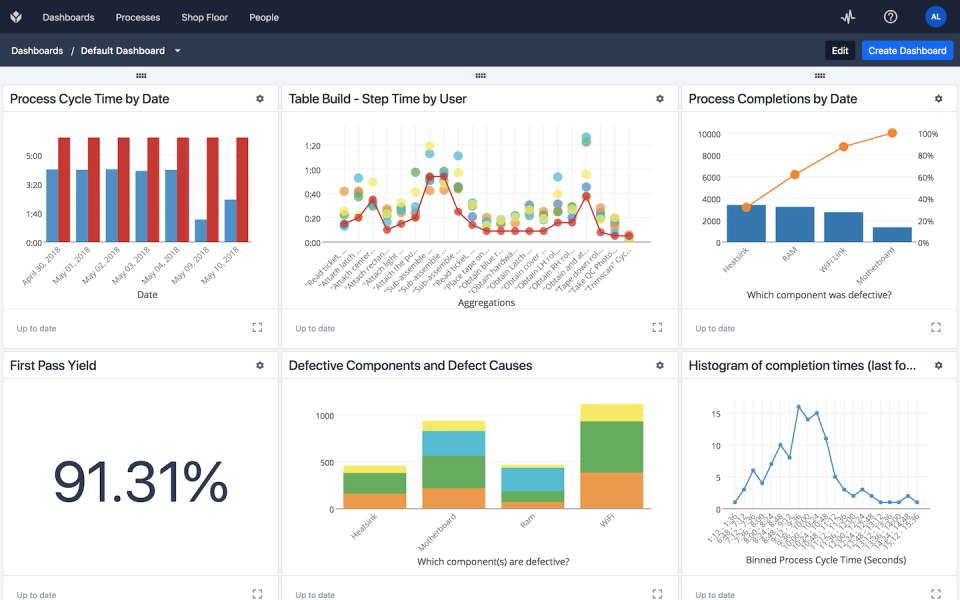Click the drag handle above Table Build widget
This screenshot has width=960, height=600.
[481, 75]
